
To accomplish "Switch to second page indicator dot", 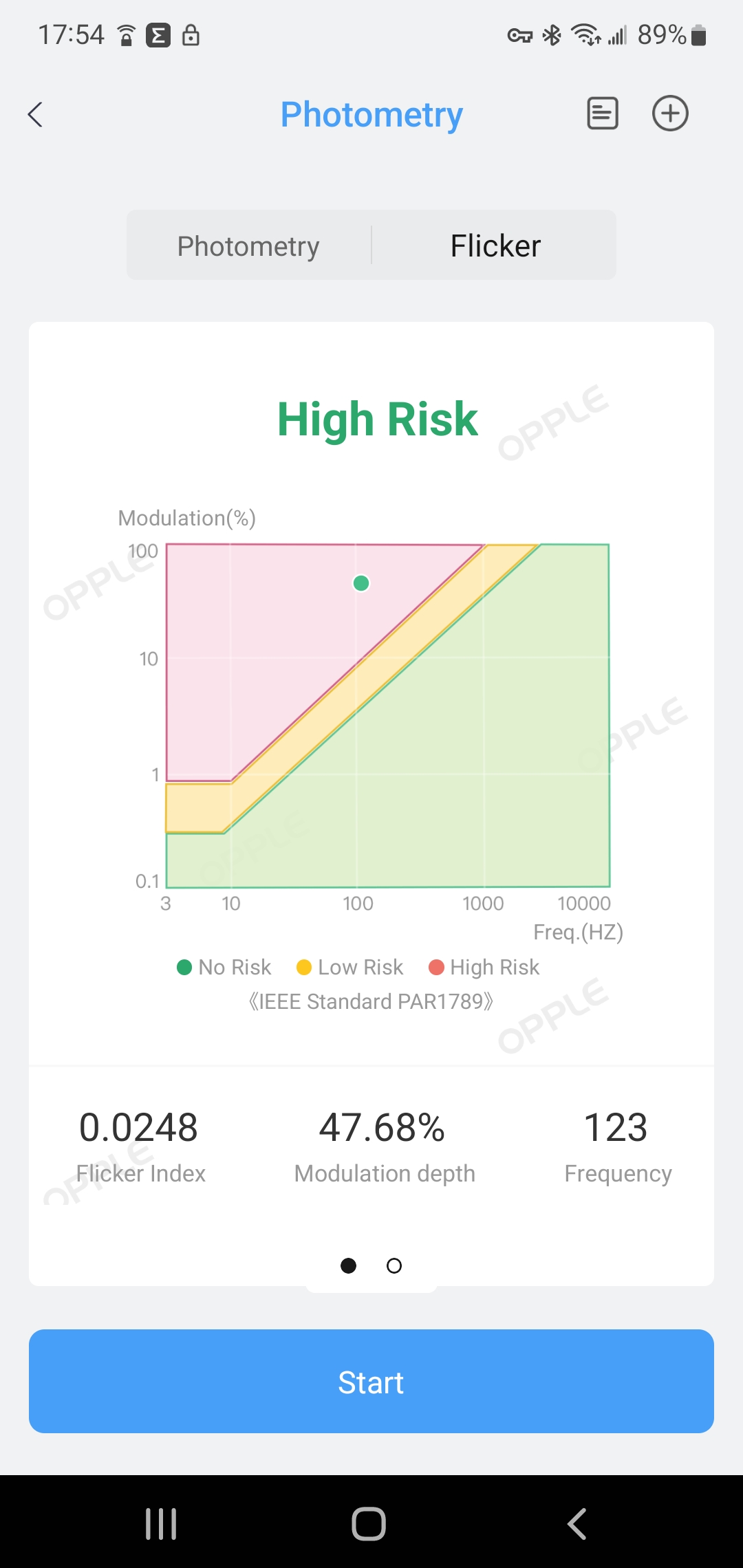I will click(x=394, y=1265).
